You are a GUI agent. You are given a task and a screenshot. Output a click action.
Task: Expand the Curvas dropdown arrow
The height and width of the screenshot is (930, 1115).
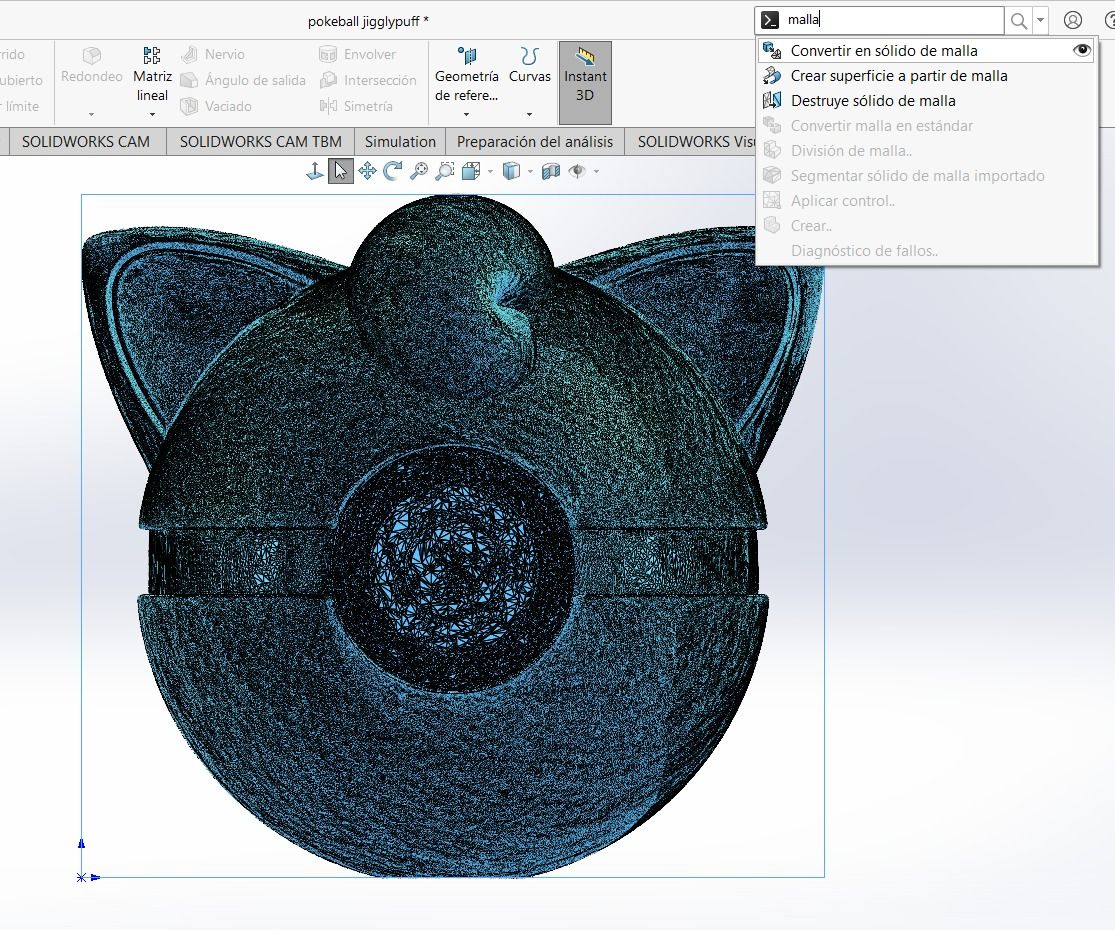(x=530, y=114)
